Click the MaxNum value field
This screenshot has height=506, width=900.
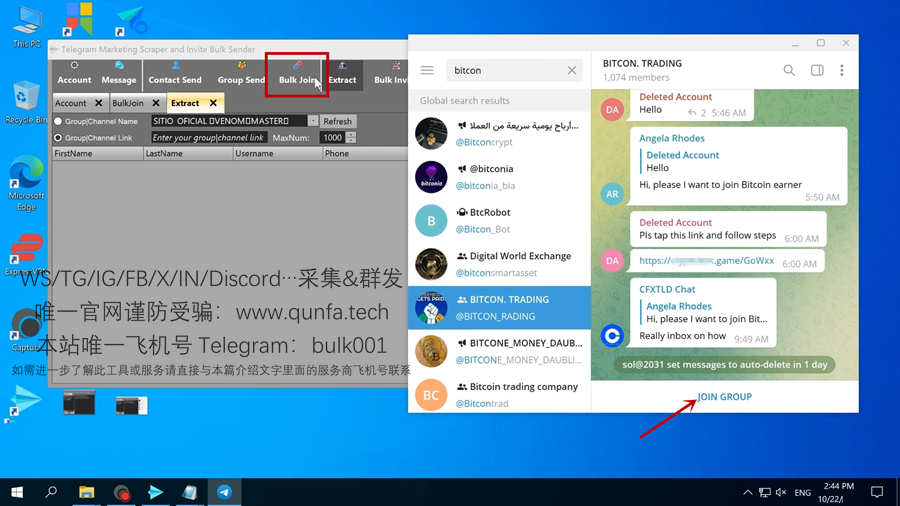332,138
